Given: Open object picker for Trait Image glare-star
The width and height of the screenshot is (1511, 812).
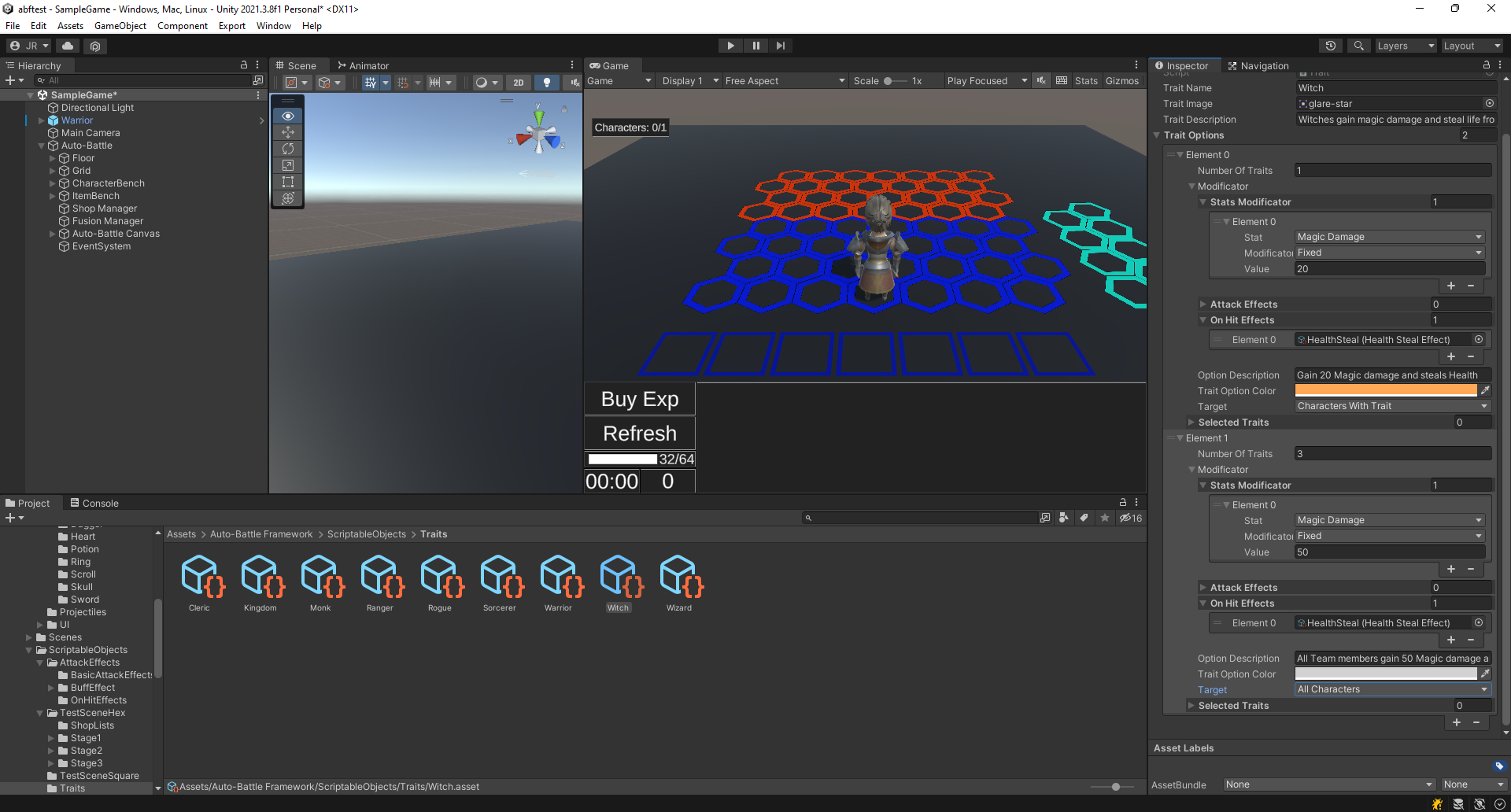Looking at the screenshot, I should (1489, 103).
